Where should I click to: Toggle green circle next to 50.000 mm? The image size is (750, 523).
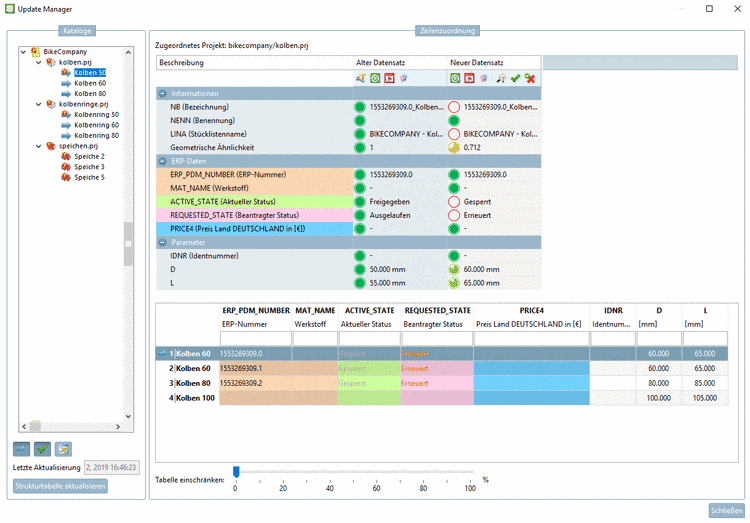coord(360,269)
